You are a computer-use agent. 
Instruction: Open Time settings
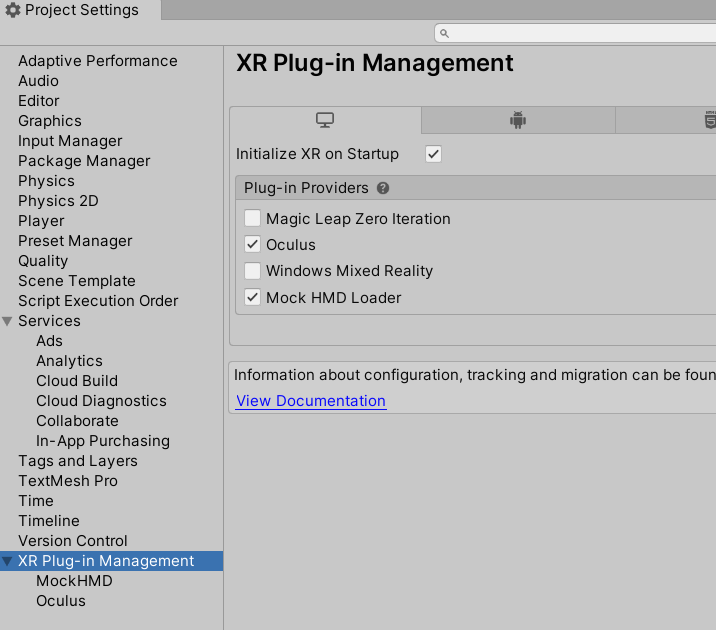pyautogui.click(x=36, y=501)
